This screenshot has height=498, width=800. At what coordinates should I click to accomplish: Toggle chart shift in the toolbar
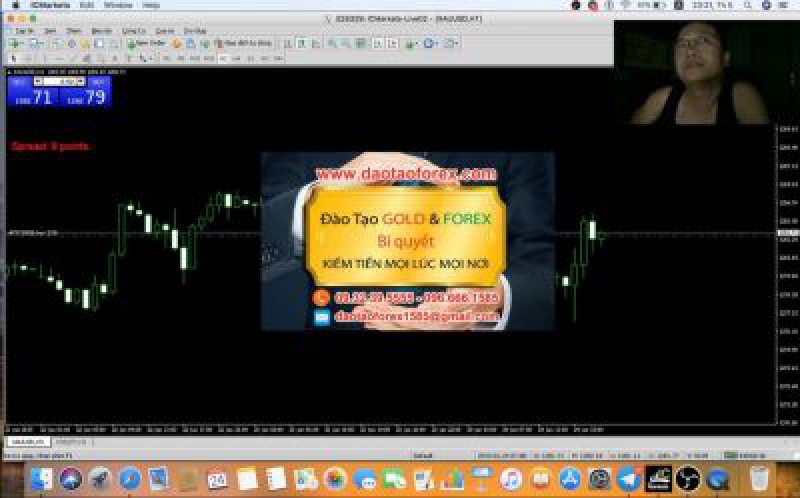[x=393, y=43]
